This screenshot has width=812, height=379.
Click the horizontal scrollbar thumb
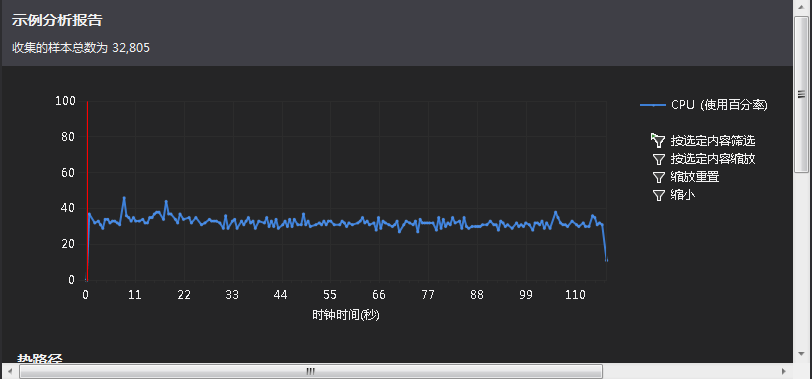pyautogui.click(x=311, y=371)
